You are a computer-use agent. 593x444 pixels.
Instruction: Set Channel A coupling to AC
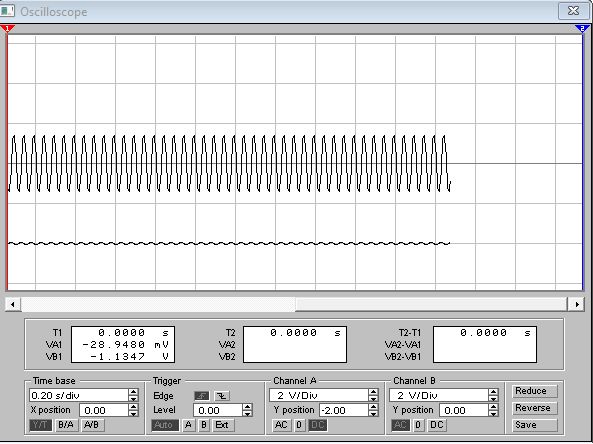281,425
